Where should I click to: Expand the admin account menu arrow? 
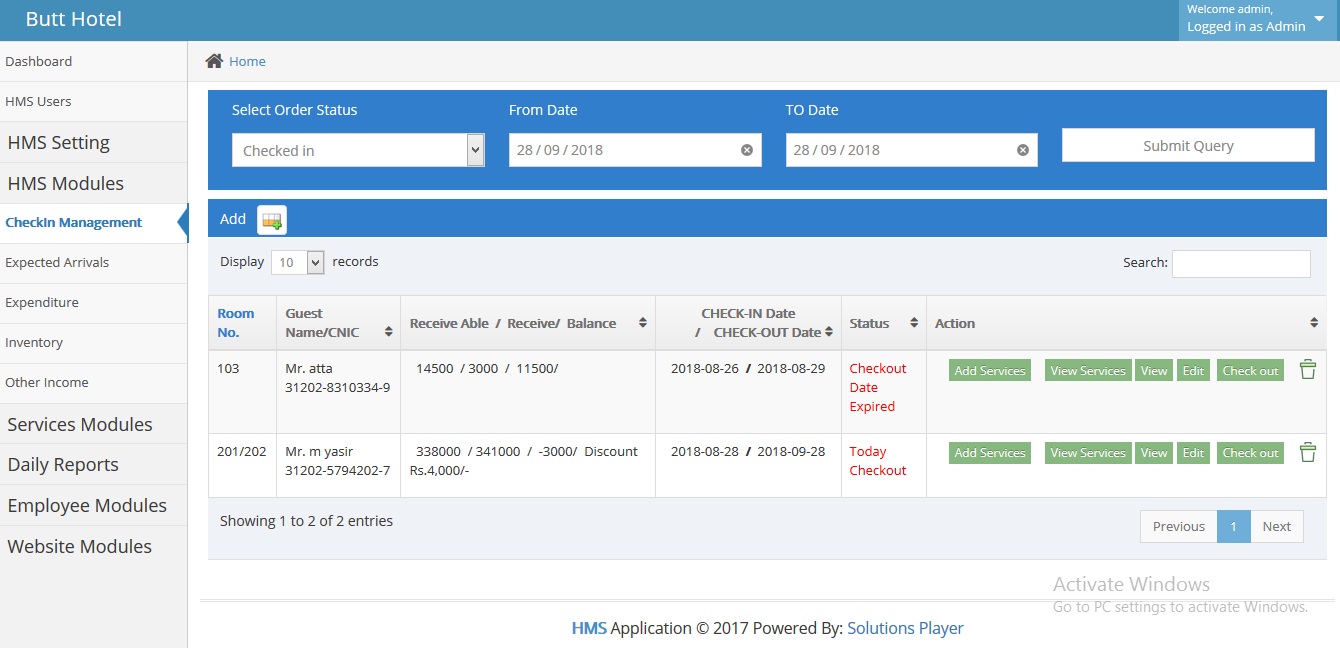click(x=1318, y=18)
